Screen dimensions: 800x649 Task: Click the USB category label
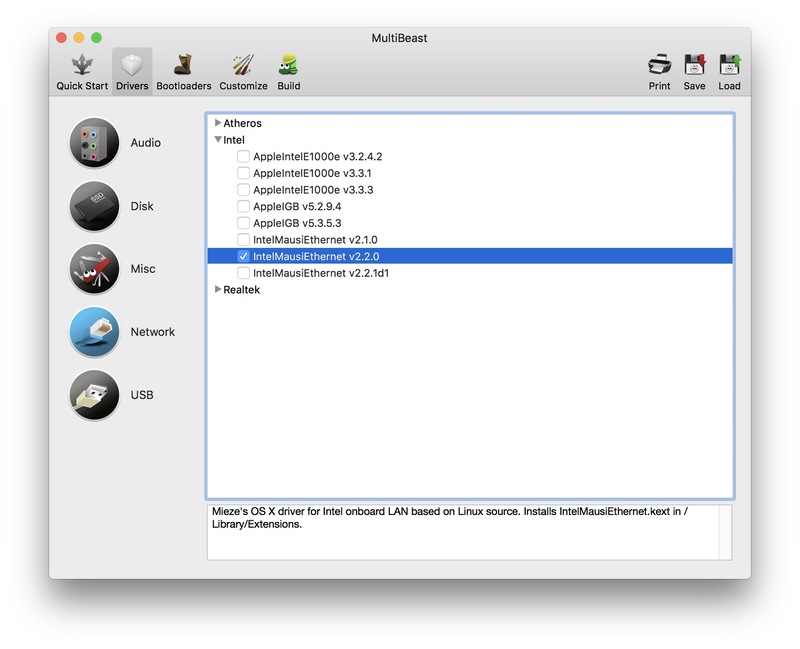click(x=142, y=395)
